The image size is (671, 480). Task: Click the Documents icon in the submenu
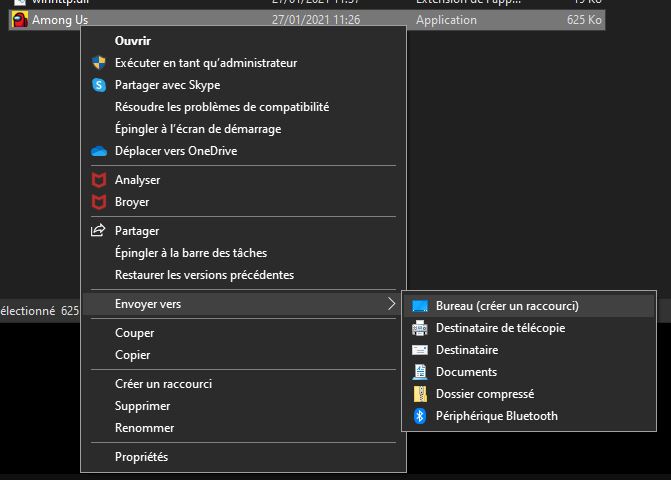click(420, 372)
